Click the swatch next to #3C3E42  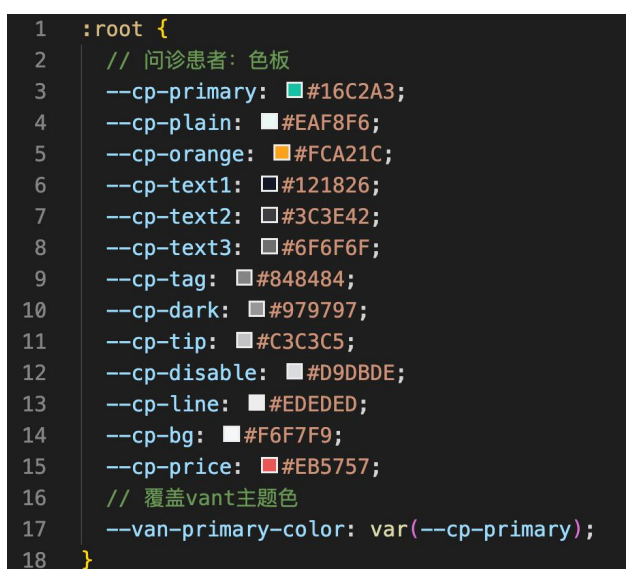click(x=268, y=215)
